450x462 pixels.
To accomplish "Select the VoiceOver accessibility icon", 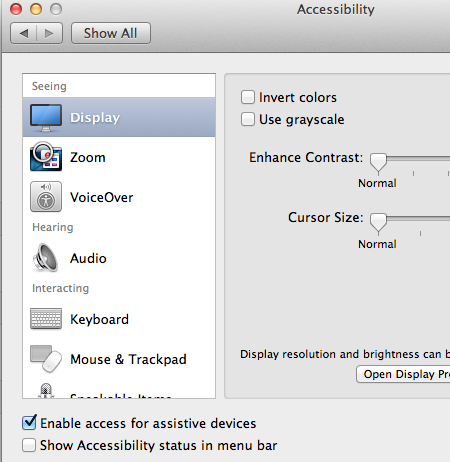I will click(46, 197).
